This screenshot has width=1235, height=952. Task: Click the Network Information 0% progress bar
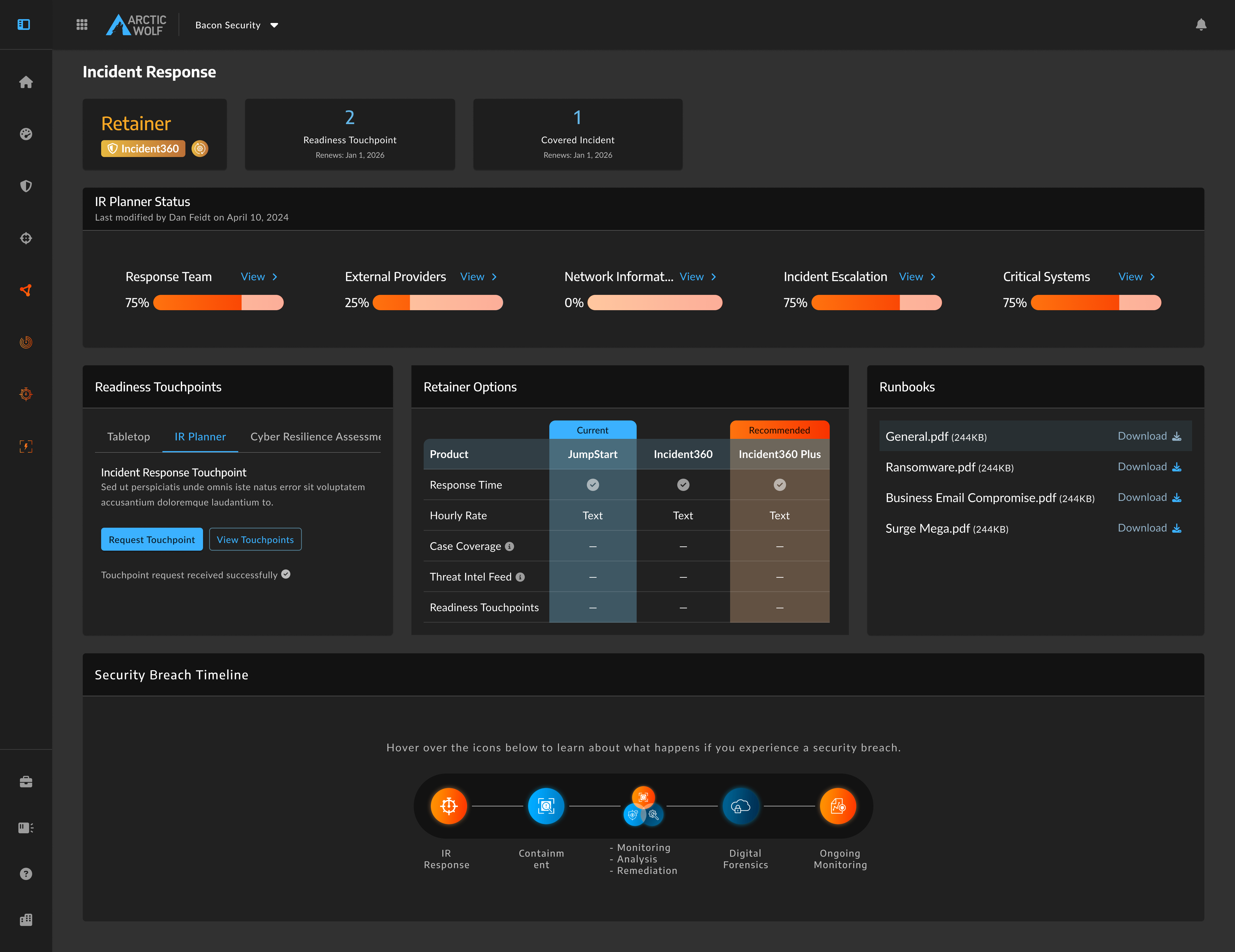[655, 303]
